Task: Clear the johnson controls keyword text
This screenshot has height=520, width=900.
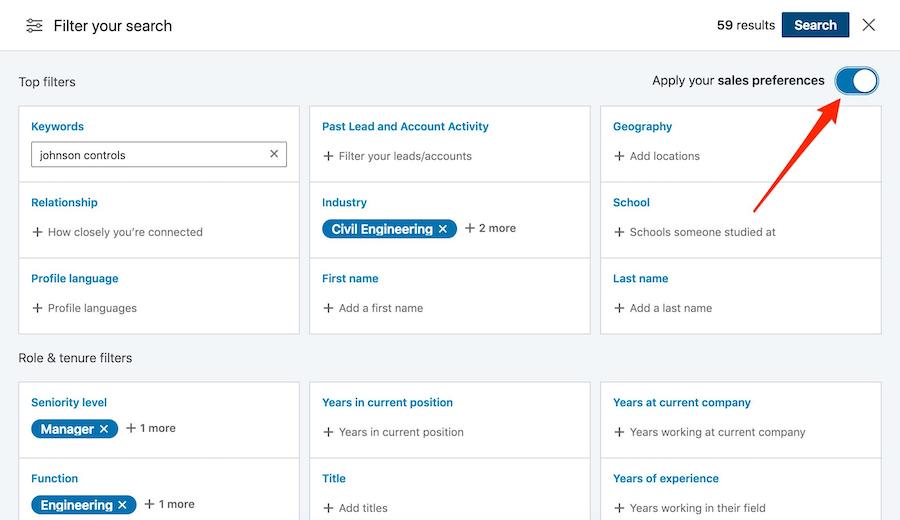Action: [x=274, y=155]
